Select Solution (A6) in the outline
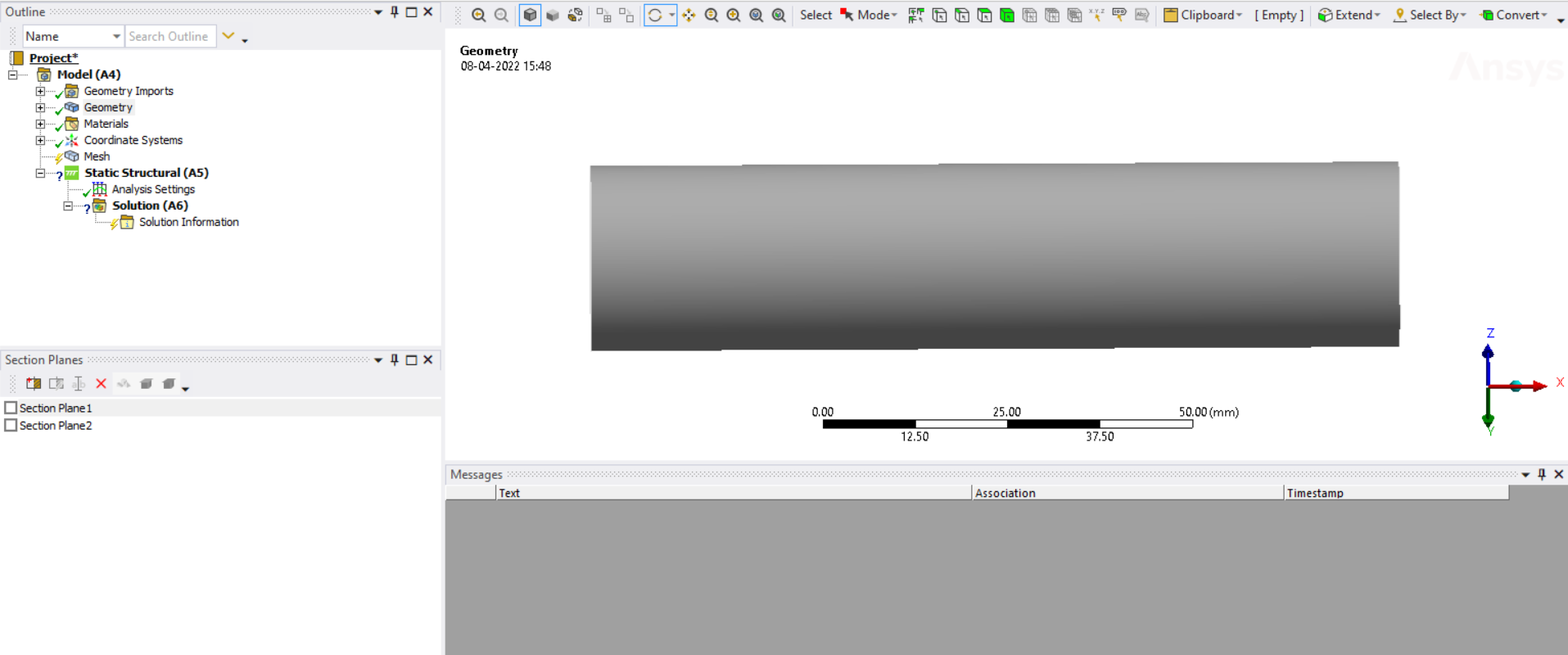Image resolution: width=1568 pixels, height=655 pixels. click(x=150, y=206)
